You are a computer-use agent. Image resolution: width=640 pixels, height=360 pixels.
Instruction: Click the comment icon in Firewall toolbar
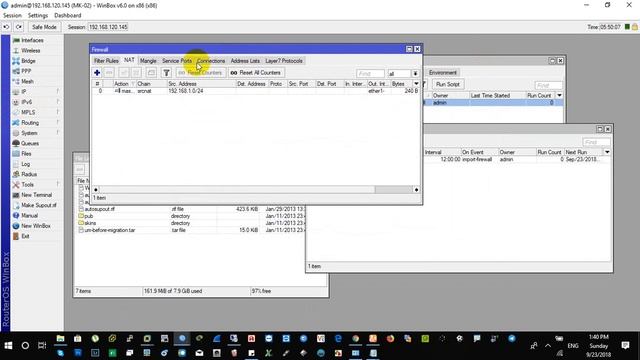pyautogui.click(x=151, y=73)
